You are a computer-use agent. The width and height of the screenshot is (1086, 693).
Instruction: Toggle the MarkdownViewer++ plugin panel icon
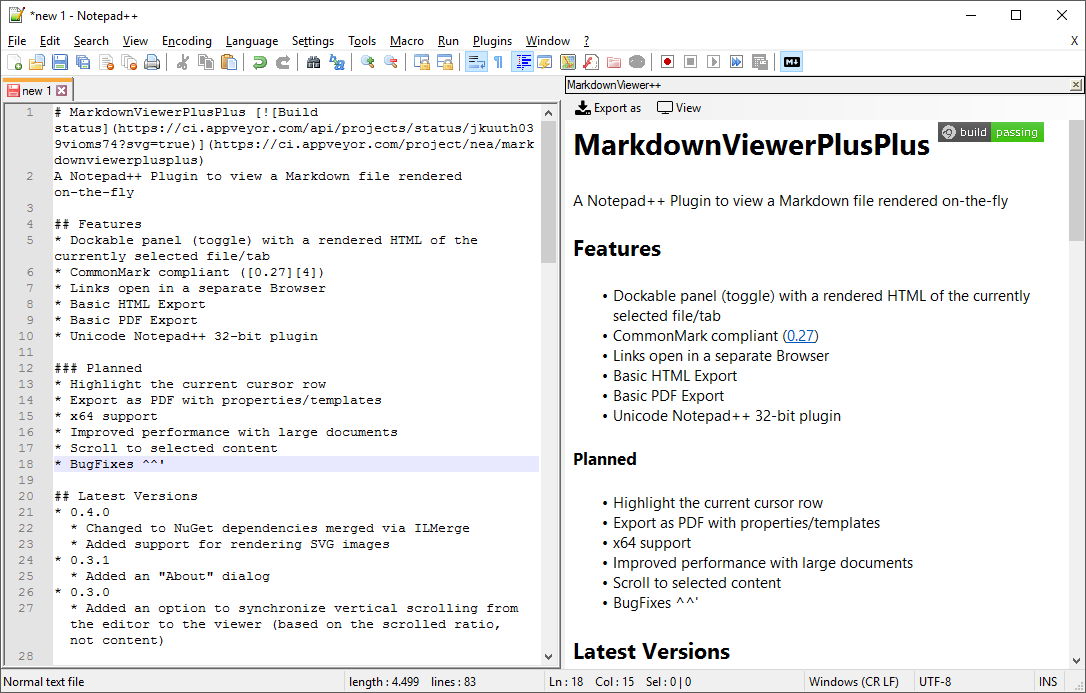tap(789, 61)
